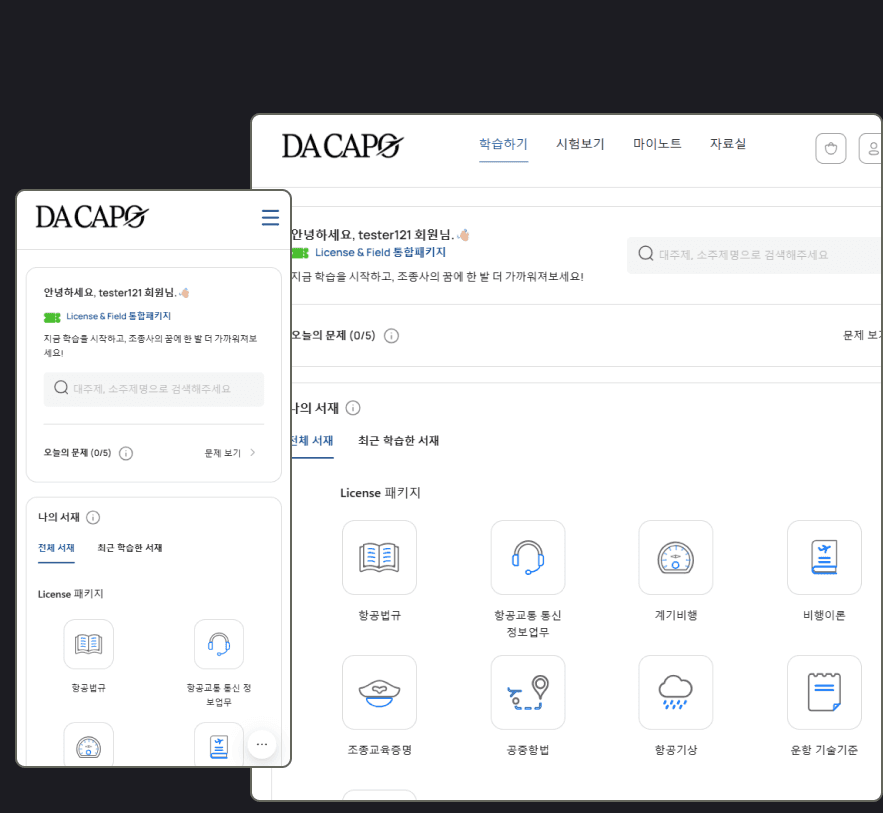Viewport: 883px width, 813px height.
Task: Open the 비행이론 book icon in desktop view
Action: click(x=823, y=557)
